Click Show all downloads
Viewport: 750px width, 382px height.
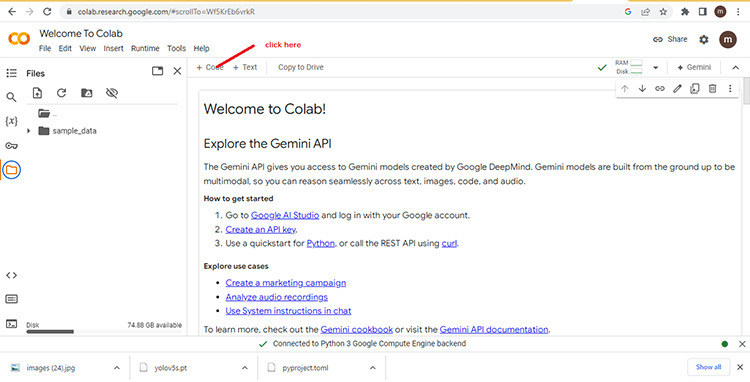click(x=708, y=367)
